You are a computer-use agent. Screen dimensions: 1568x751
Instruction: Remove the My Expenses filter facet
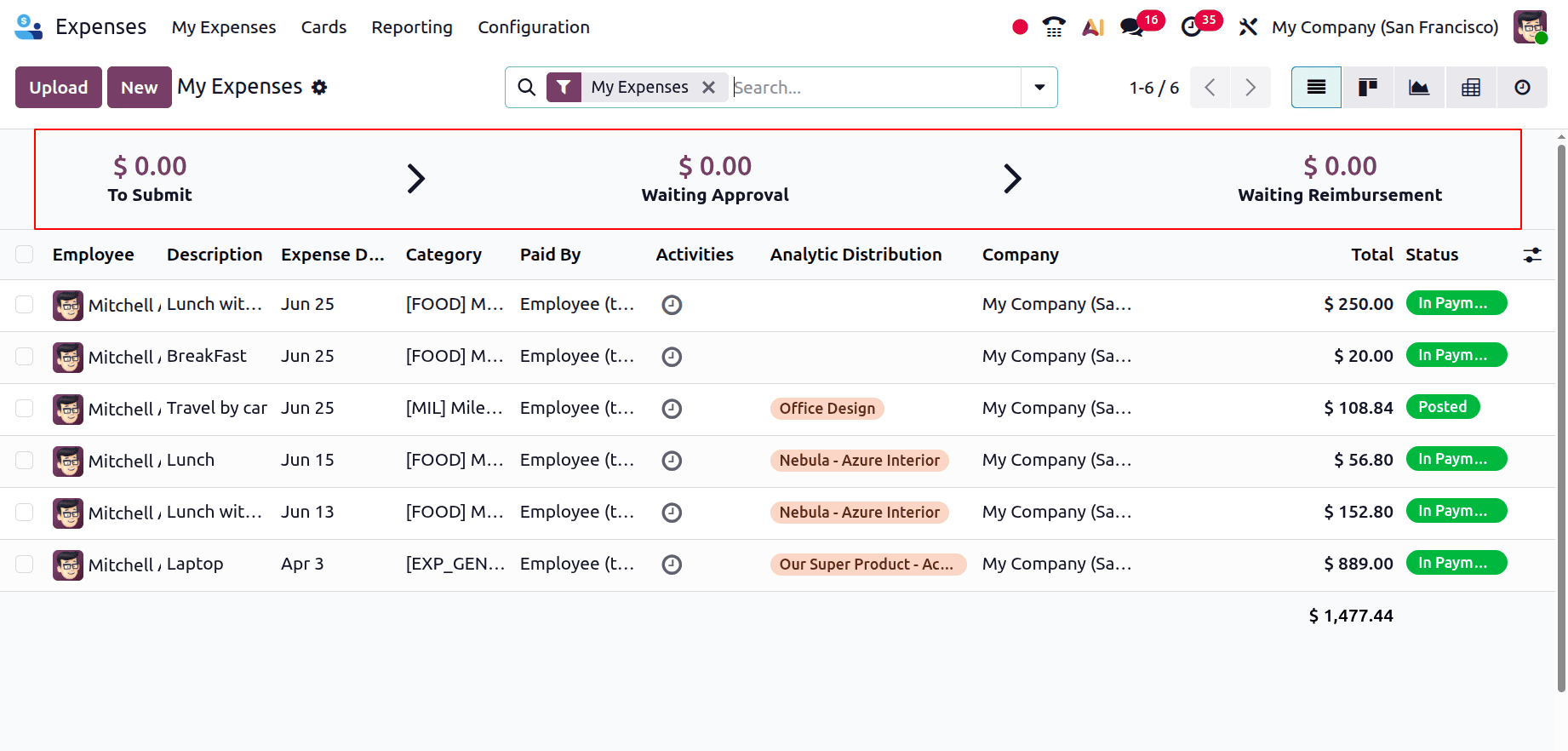point(708,87)
